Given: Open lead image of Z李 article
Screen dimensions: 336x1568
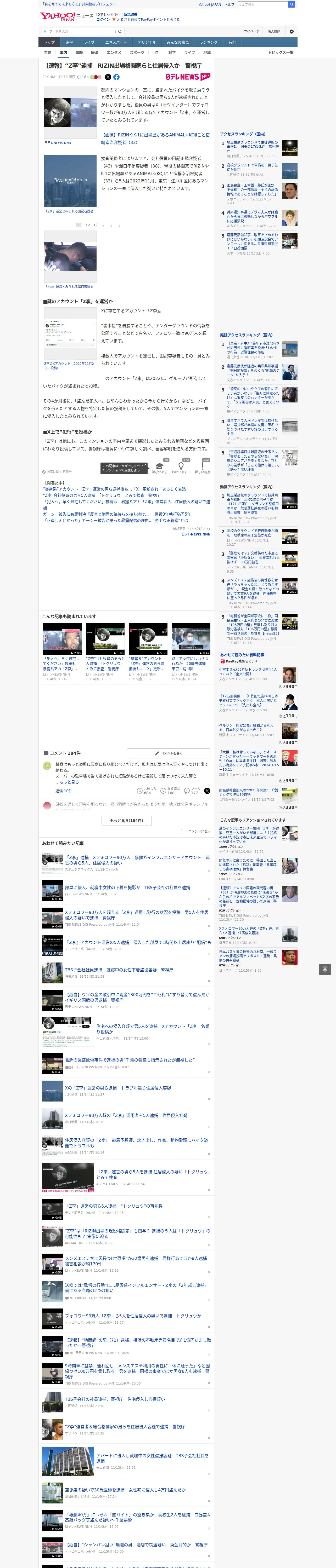Looking at the screenshot, I should [70, 113].
